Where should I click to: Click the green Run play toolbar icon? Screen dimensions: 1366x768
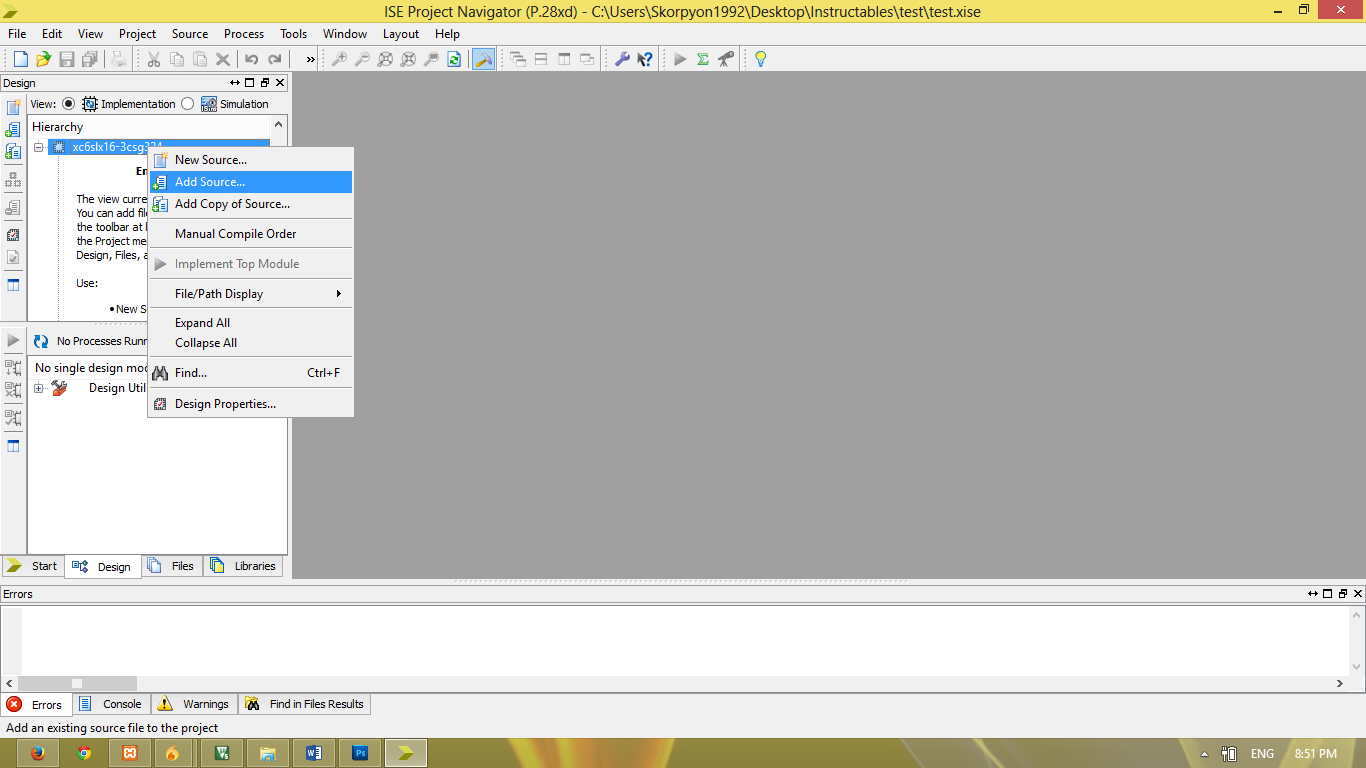(x=680, y=59)
